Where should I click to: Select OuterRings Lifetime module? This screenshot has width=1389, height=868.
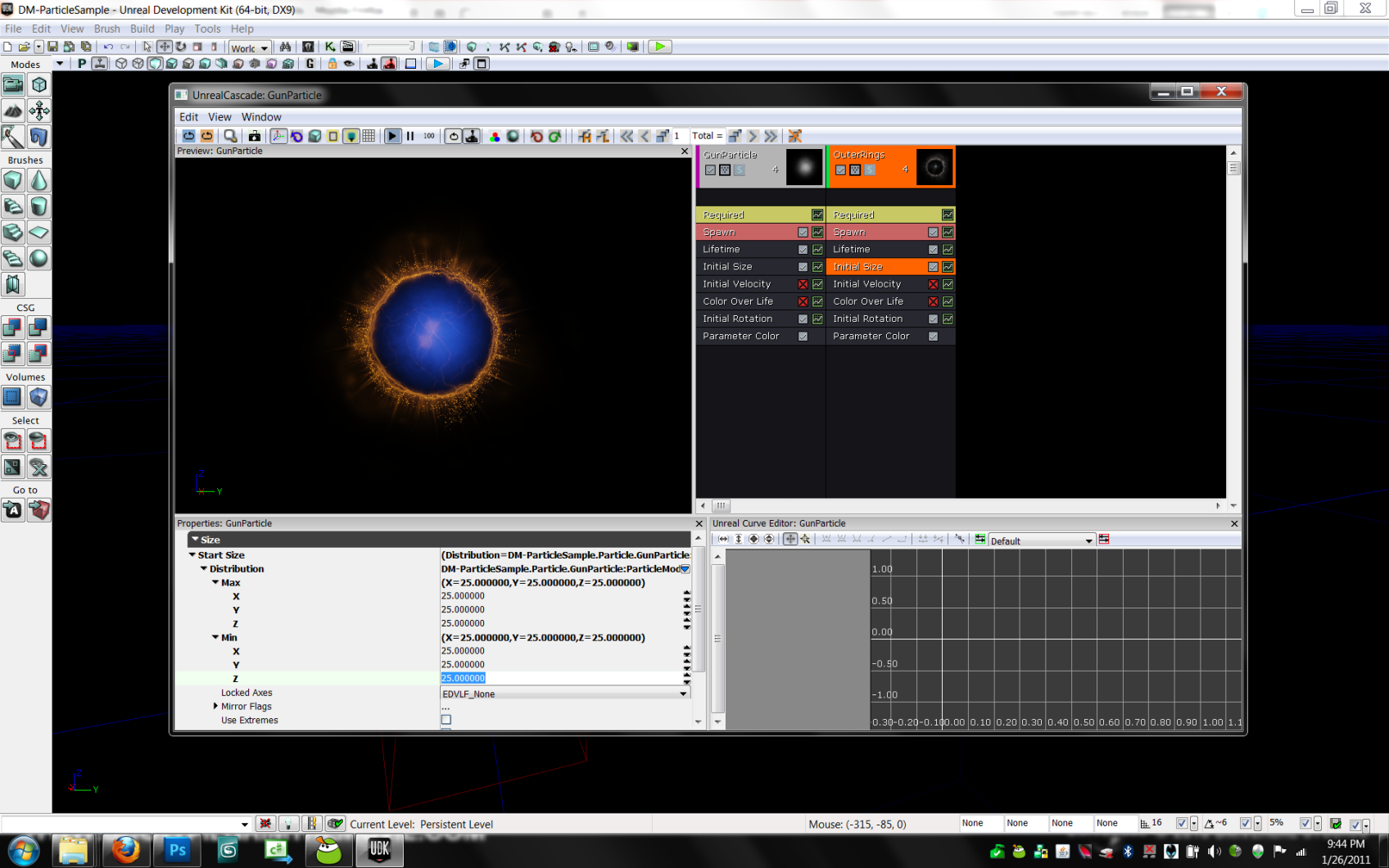891,250
